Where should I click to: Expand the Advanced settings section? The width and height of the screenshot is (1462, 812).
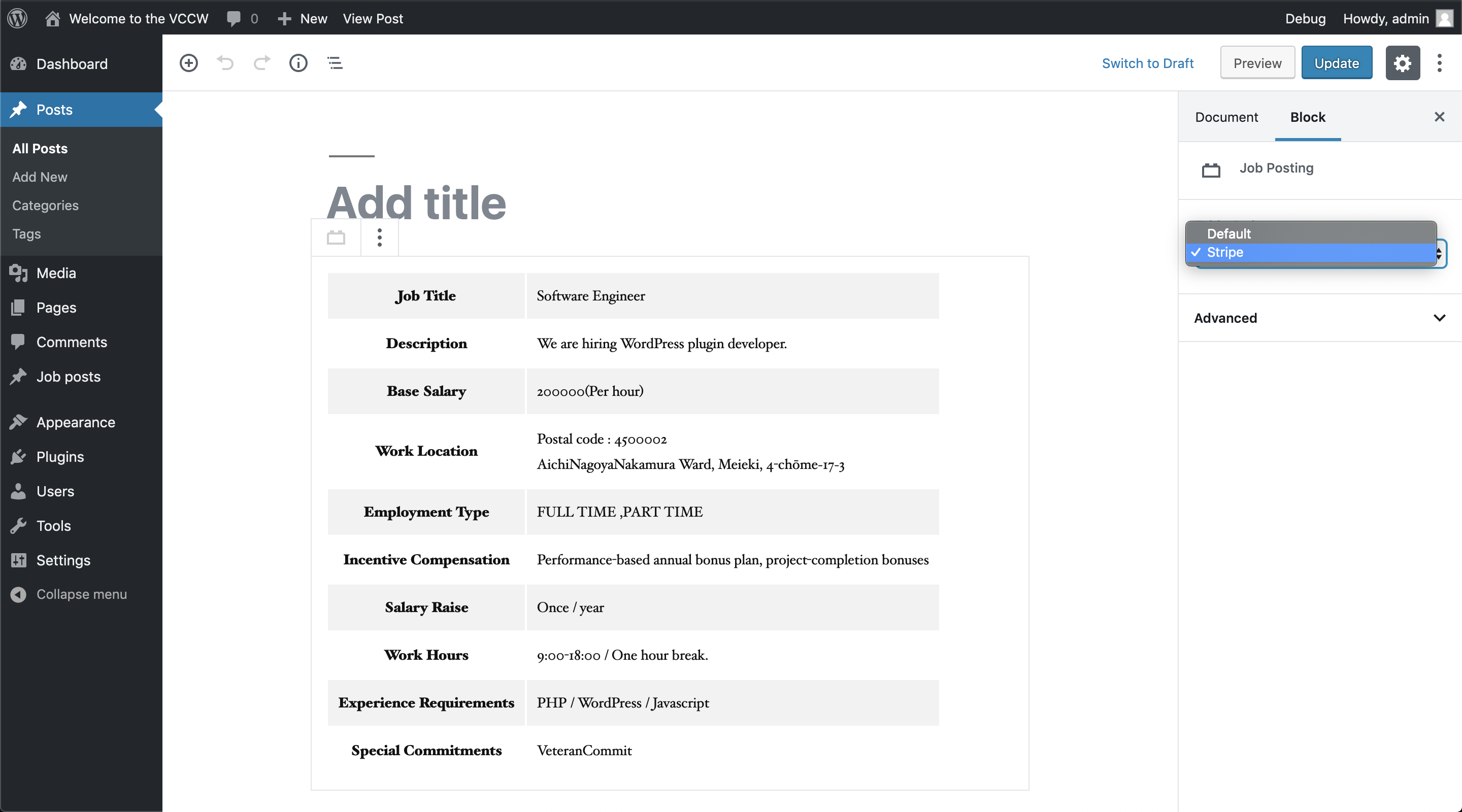(1317, 317)
